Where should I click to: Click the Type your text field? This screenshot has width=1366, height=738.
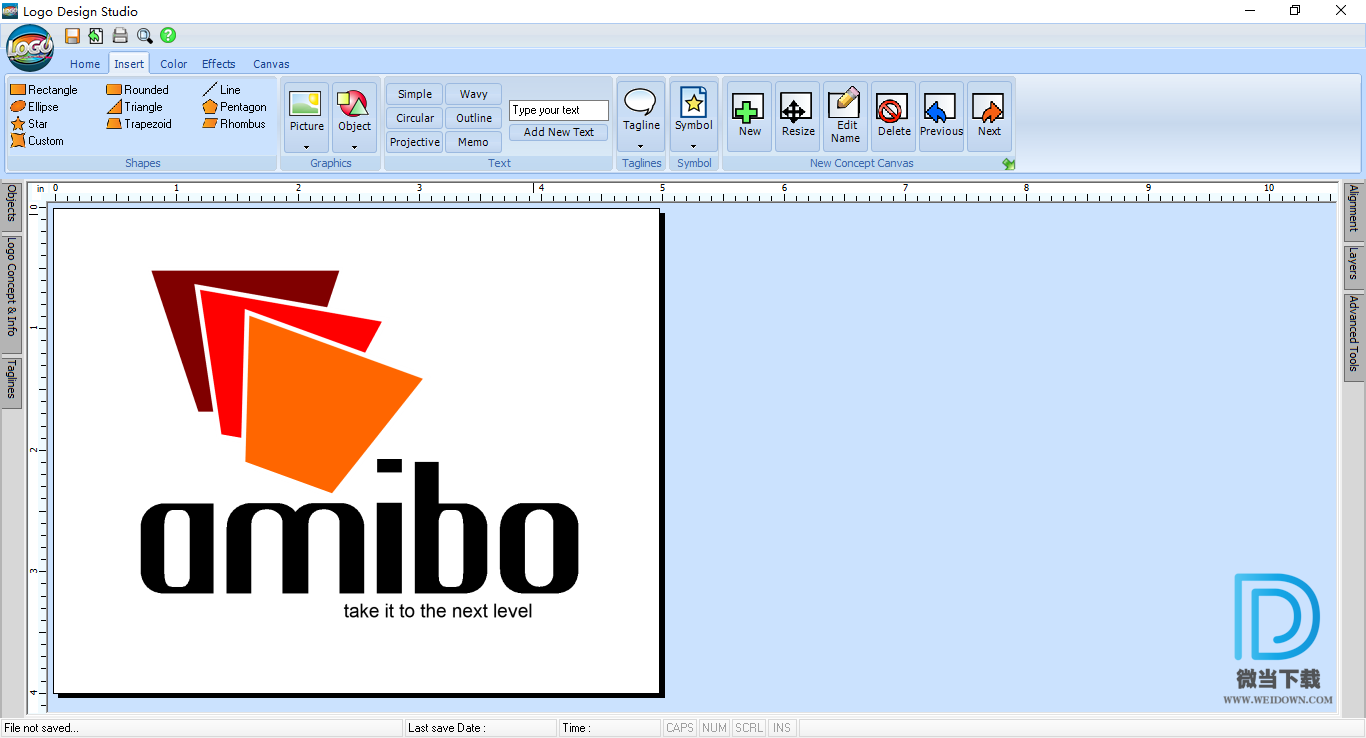click(x=559, y=110)
